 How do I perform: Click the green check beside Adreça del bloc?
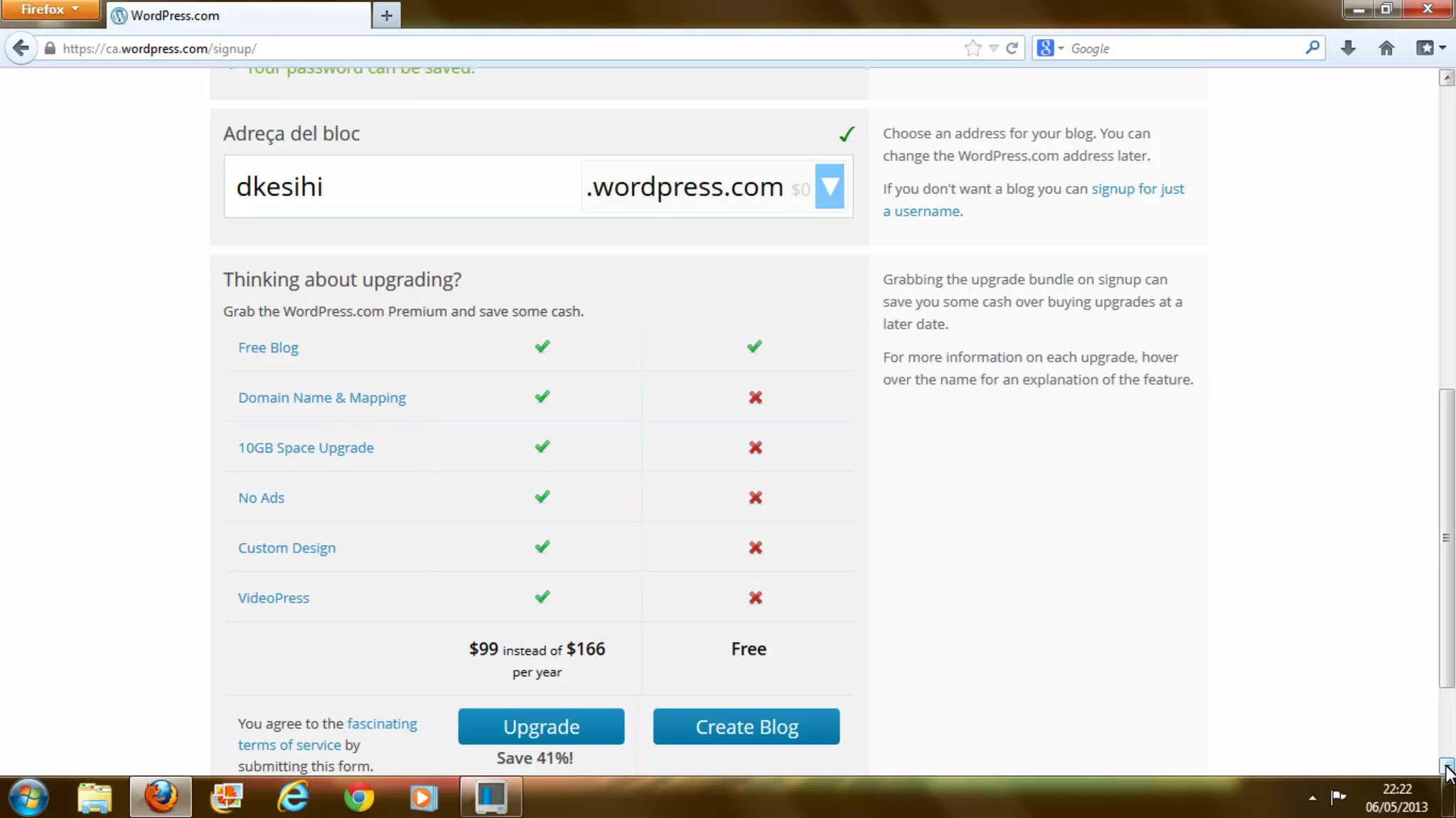pos(846,134)
